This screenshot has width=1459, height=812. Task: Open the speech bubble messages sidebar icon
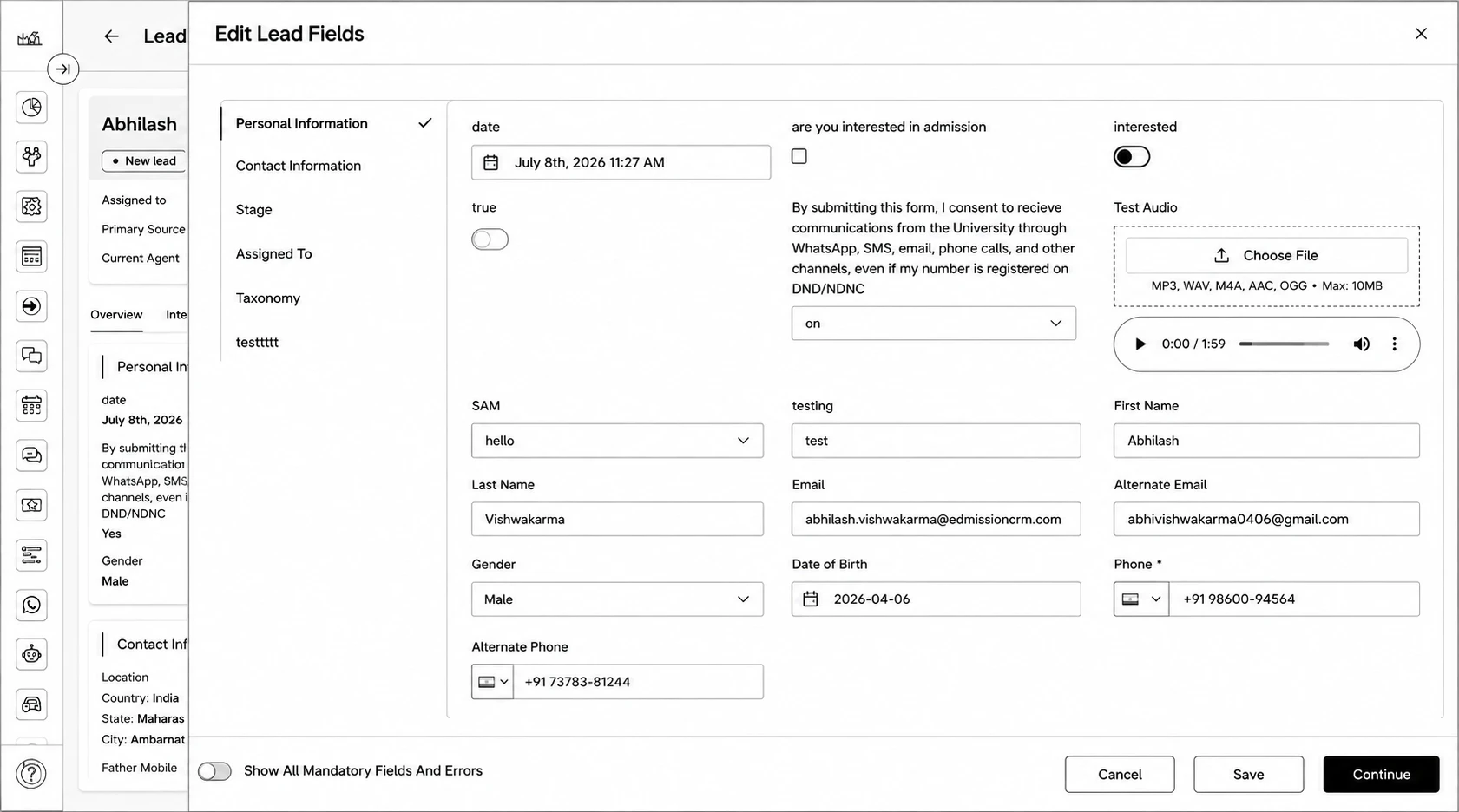(x=31, y=455)
